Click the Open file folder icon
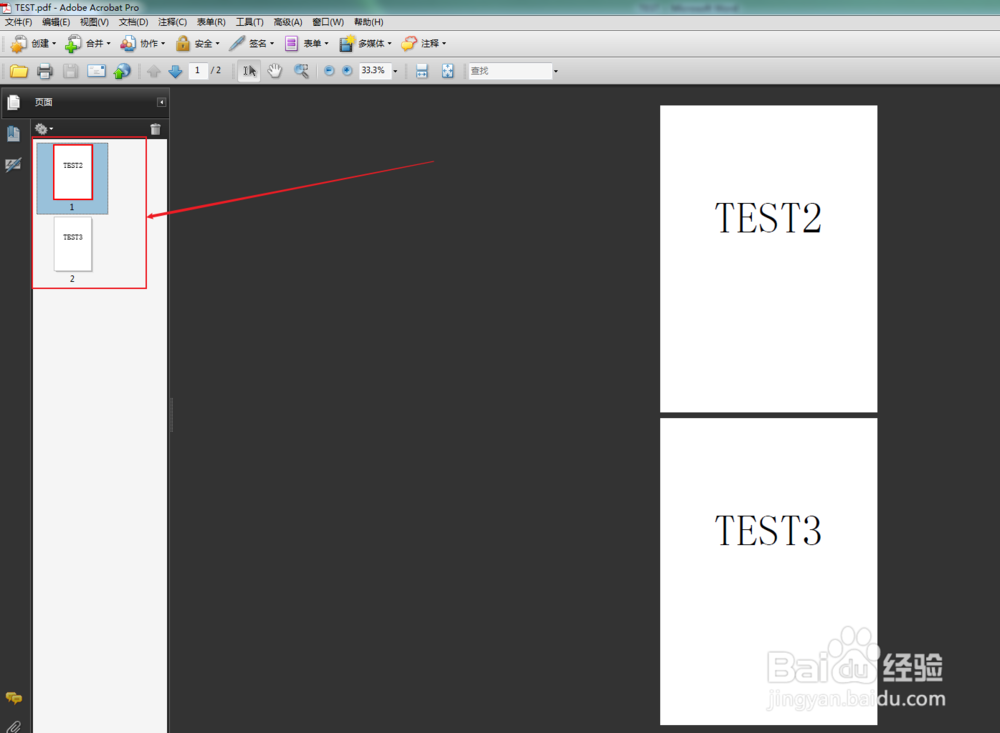Viewport: 1000px width, 733px height. tap(19, 71)
